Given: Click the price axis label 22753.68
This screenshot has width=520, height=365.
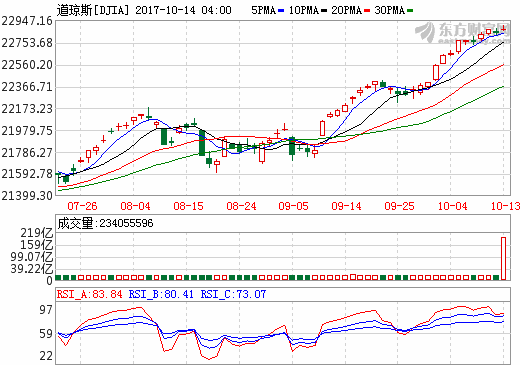Looking at the screenshot, I should [27, 43].
